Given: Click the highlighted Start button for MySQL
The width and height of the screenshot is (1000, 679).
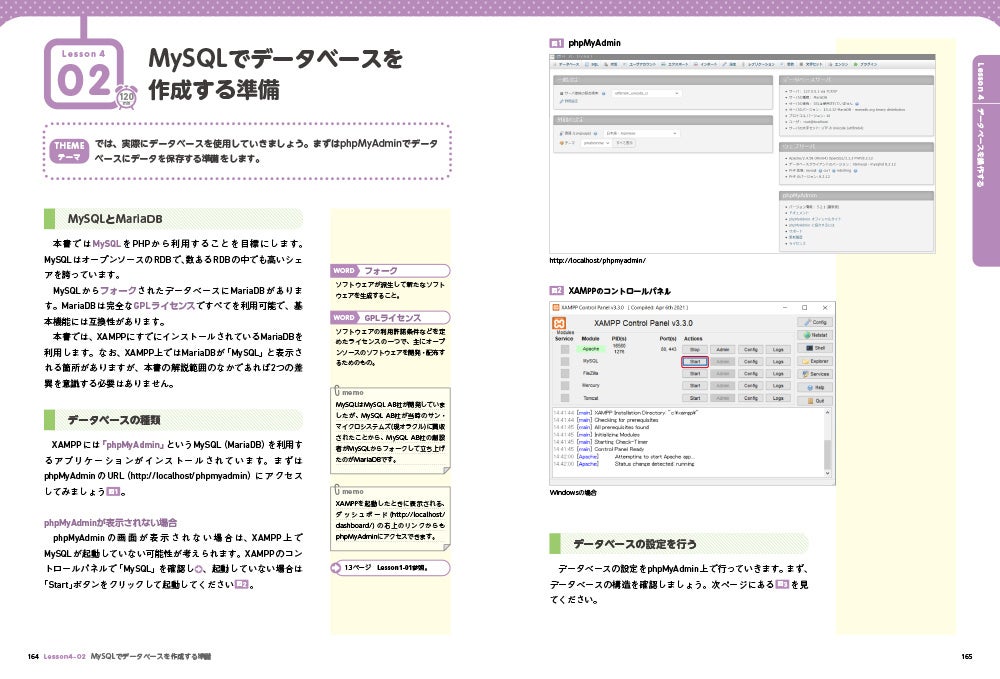Looking at the screenshot, I should click(x=695, y=361).
